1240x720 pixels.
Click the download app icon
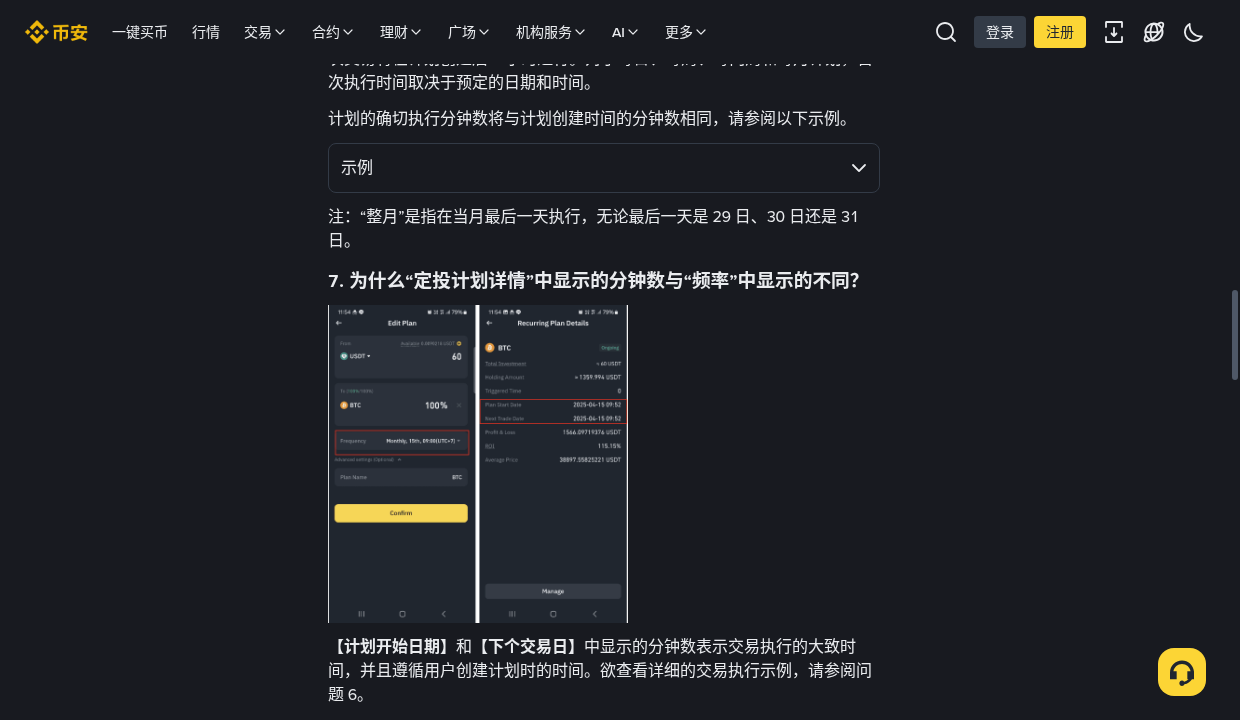click(1114, 32)
